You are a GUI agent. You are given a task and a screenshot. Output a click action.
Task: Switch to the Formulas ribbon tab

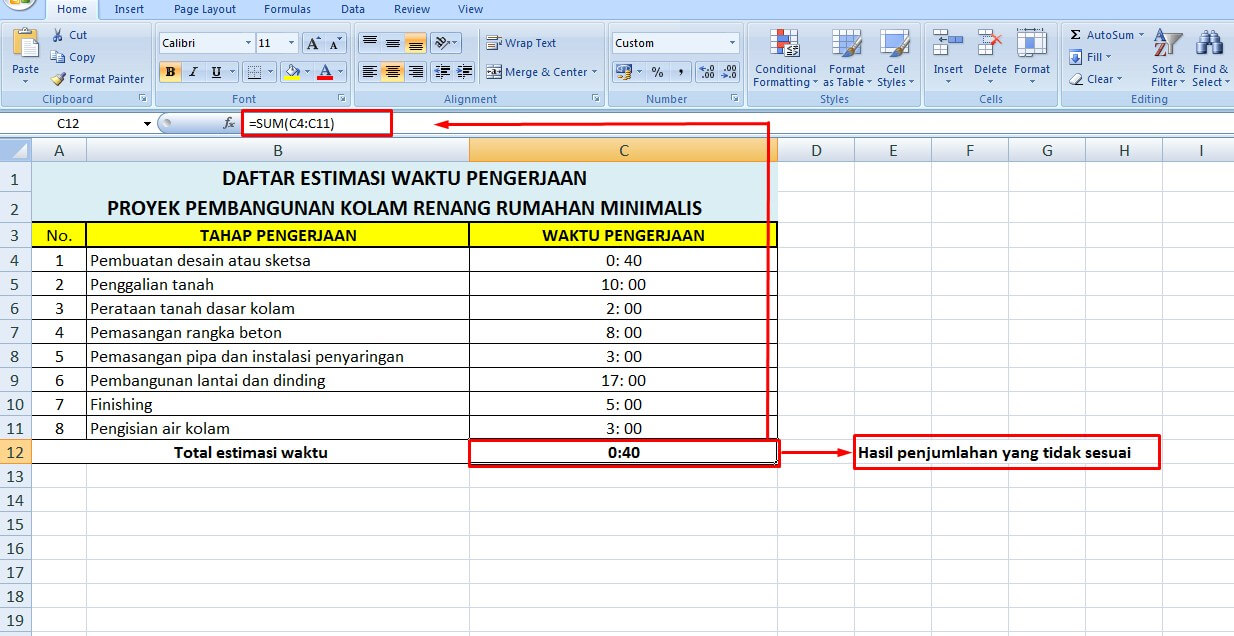tap(287, 9)
